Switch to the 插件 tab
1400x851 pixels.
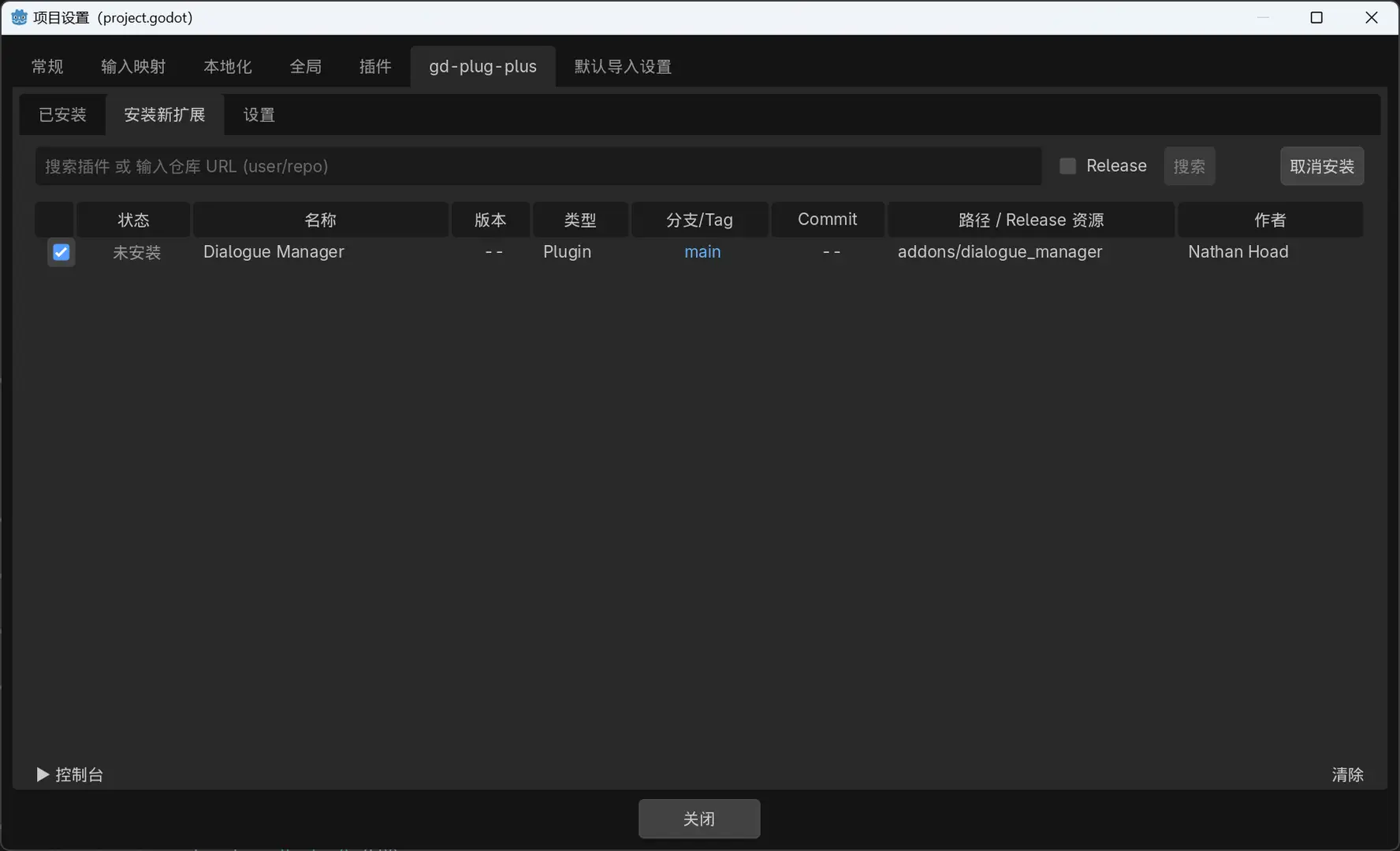[x=375, y=66]
